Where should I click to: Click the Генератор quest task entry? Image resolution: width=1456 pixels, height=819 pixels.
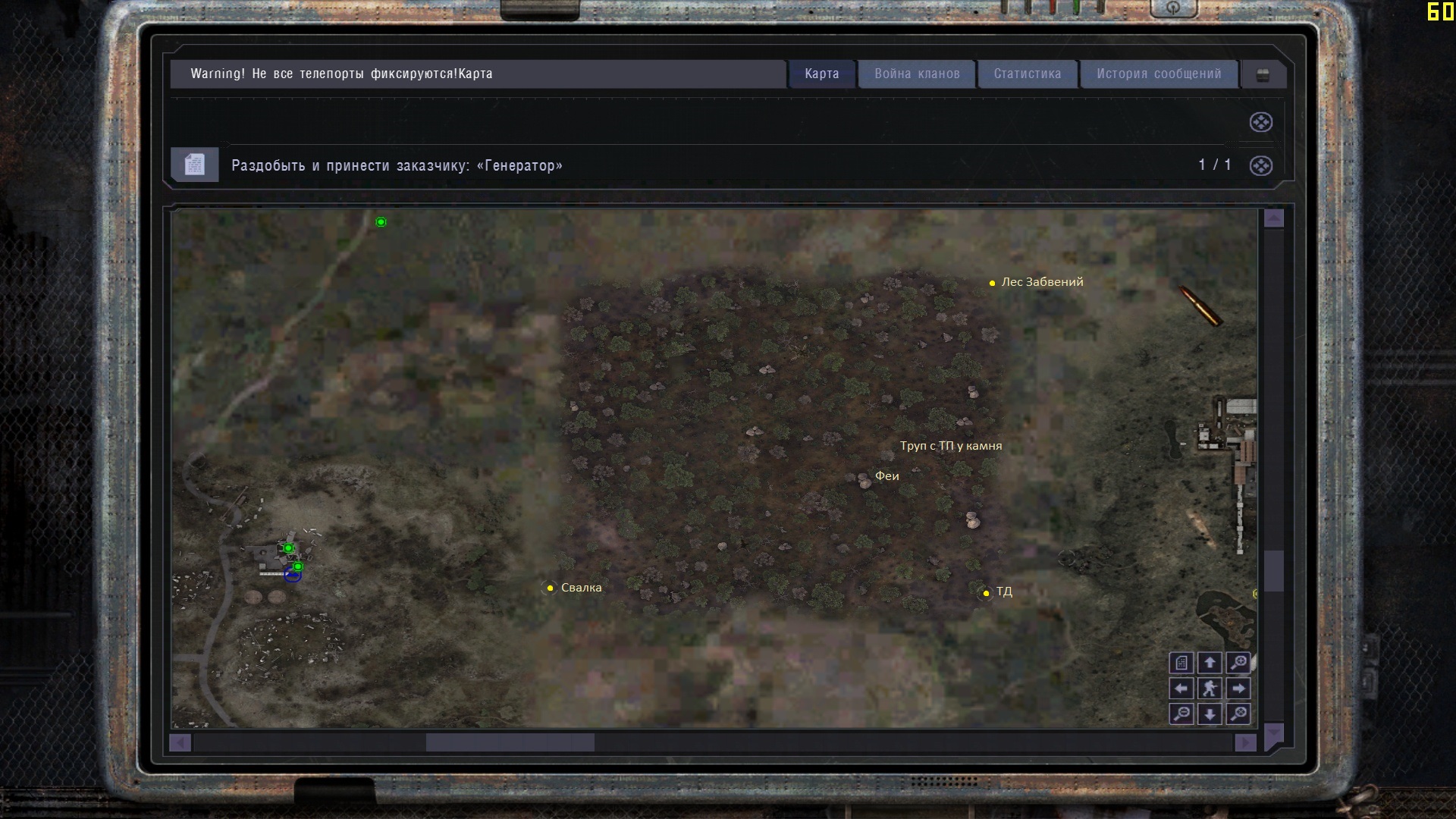pyautogui.click(x=397, y=165)
